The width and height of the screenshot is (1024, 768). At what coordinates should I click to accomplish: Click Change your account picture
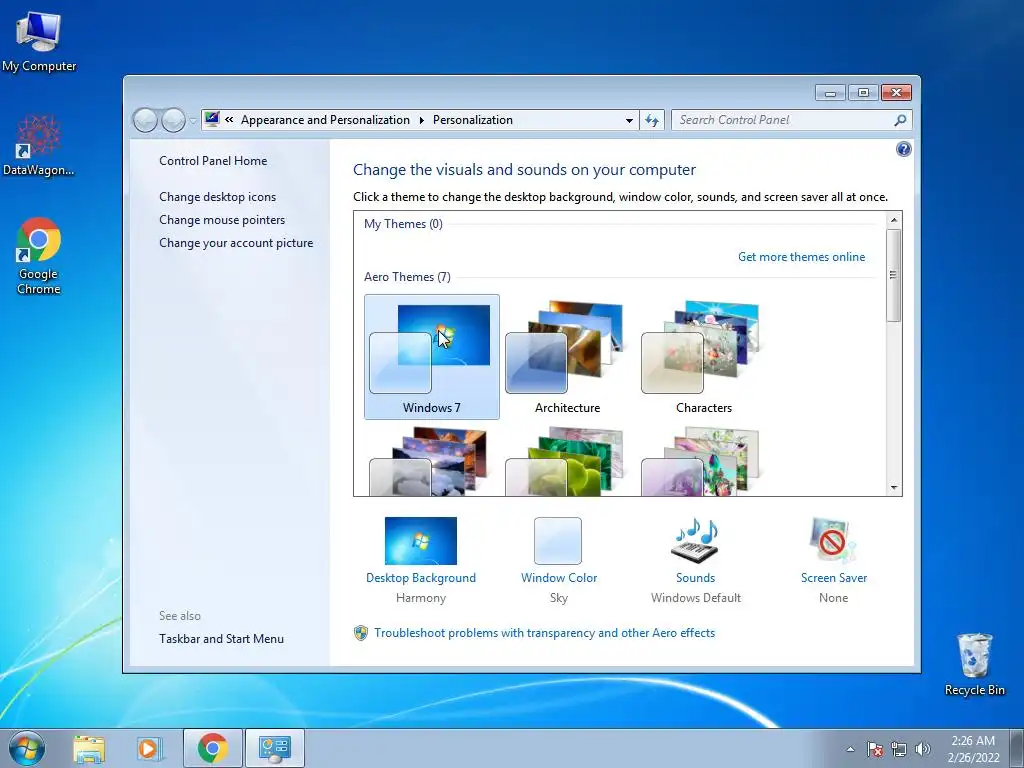point(236,242)
